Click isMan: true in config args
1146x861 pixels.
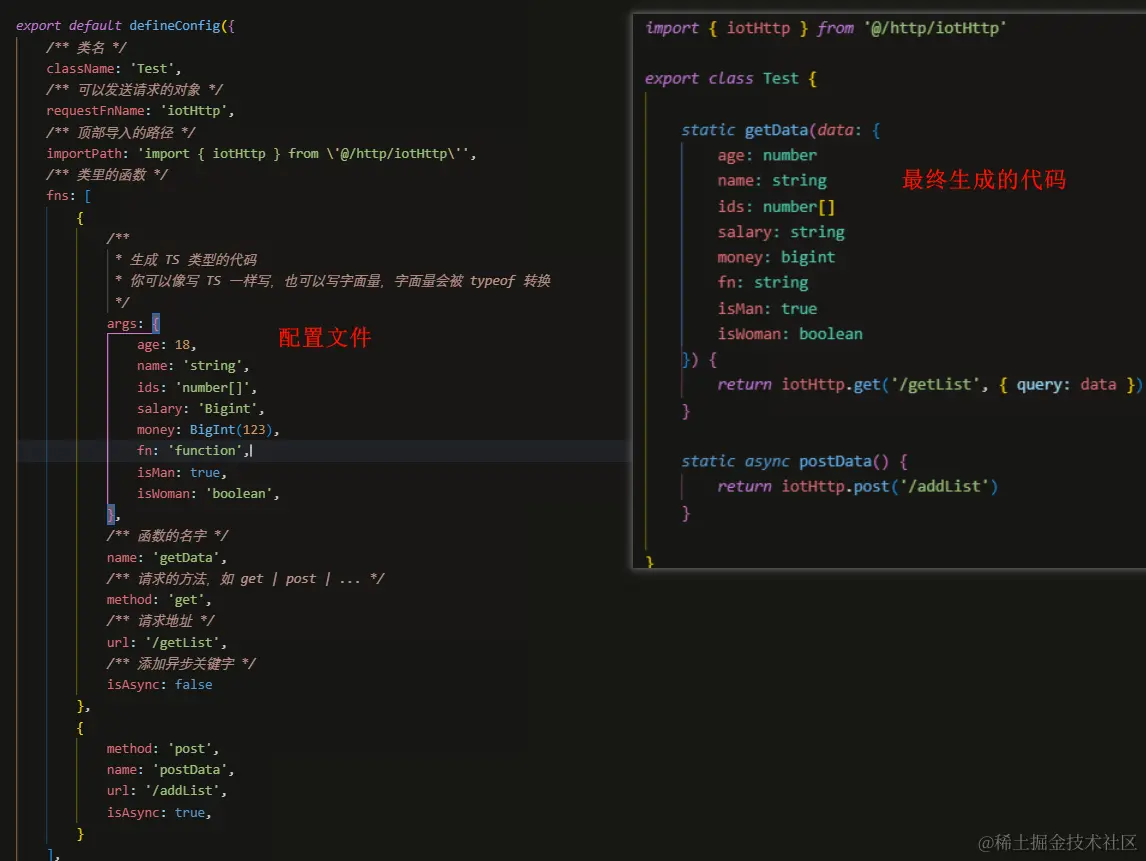click(182, 473)
